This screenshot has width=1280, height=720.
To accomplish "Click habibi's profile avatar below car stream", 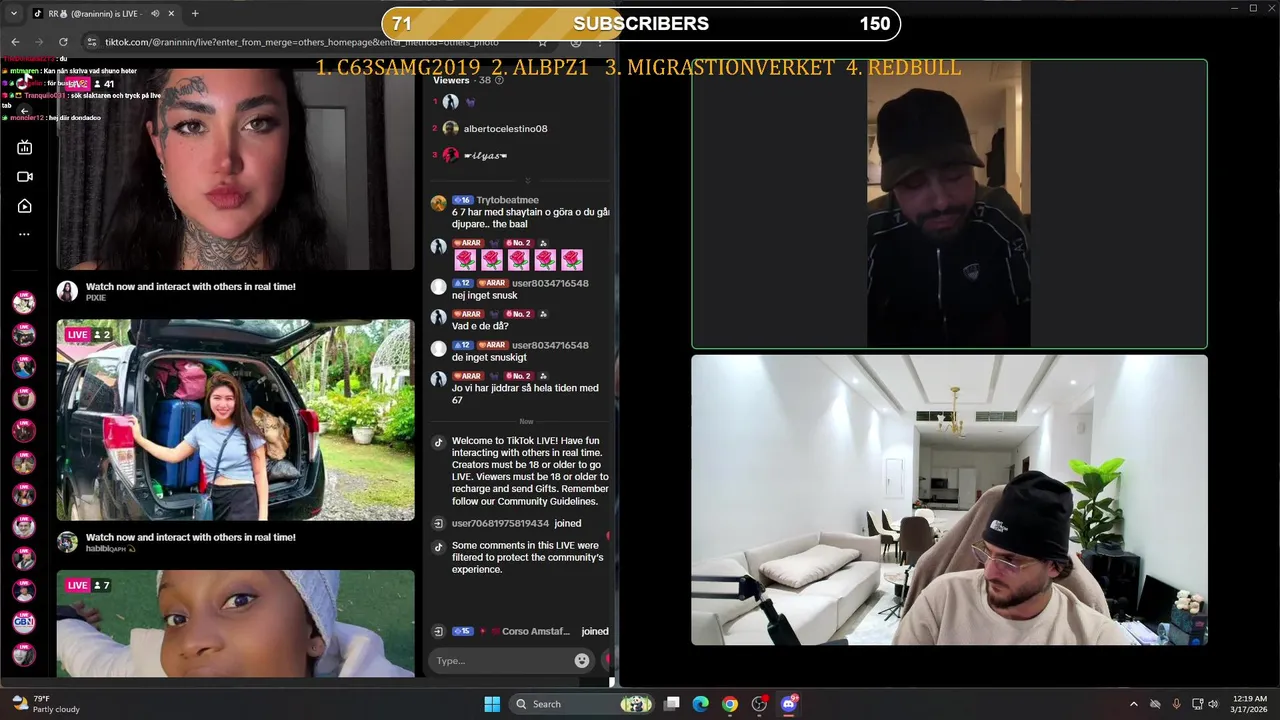I will coord(67,542).
